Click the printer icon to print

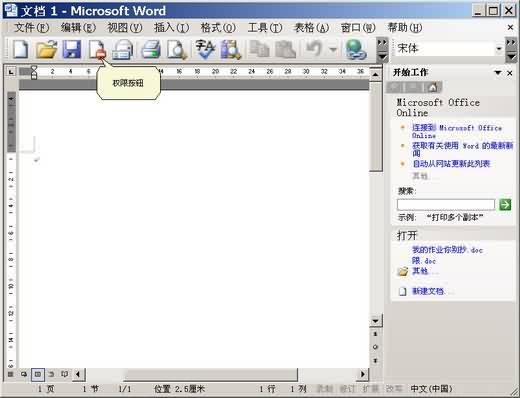(151, 50)
